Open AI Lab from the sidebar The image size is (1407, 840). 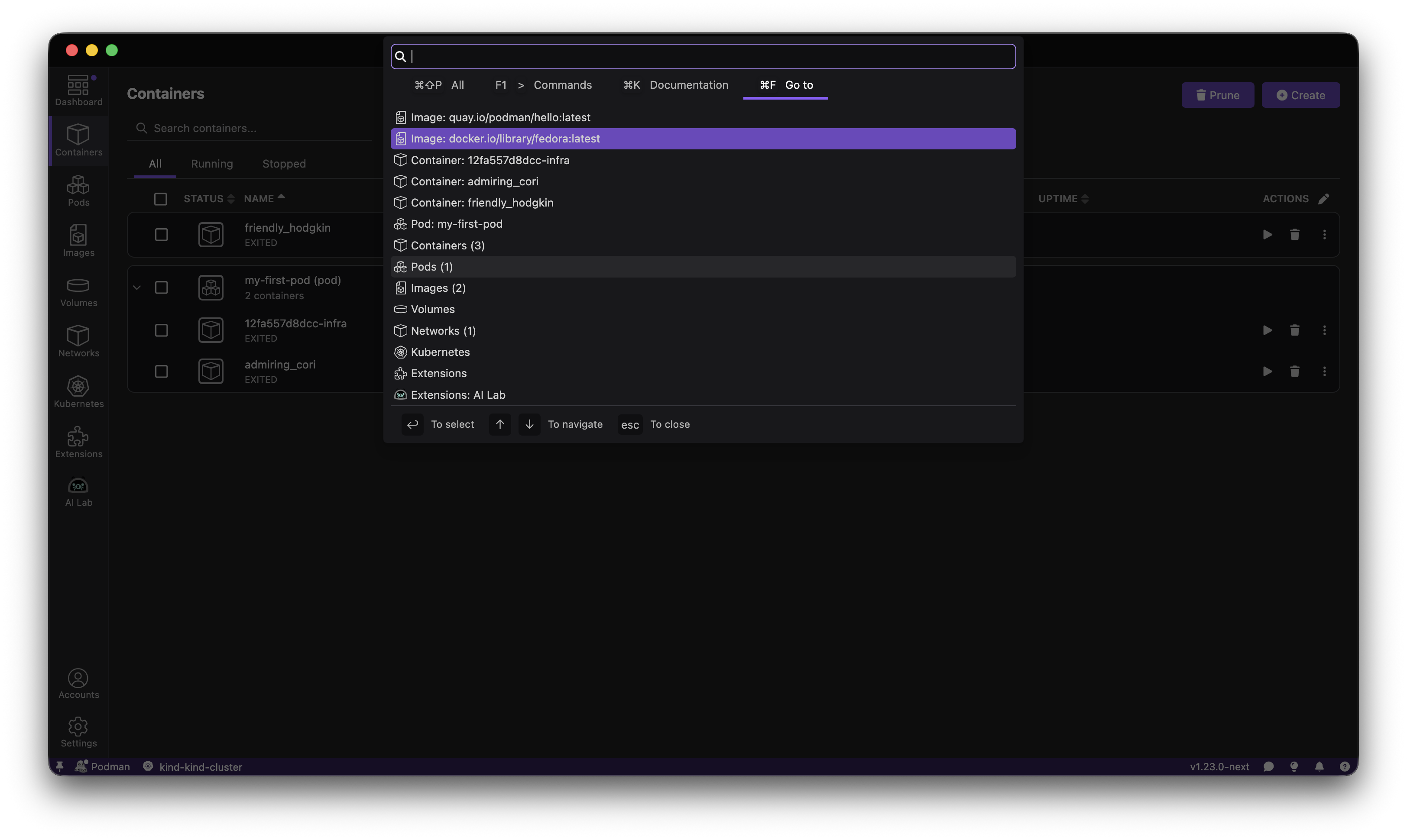pos(78,491)
